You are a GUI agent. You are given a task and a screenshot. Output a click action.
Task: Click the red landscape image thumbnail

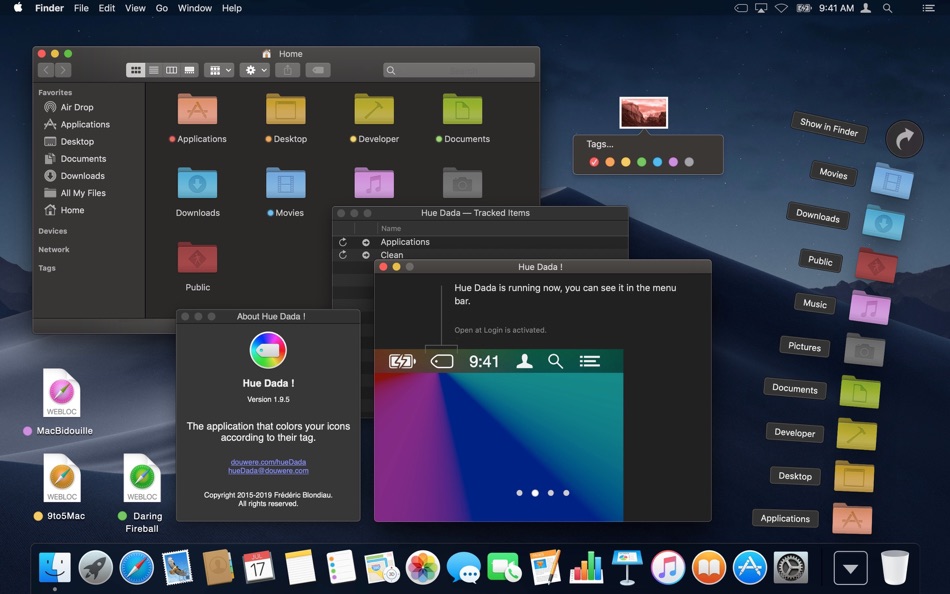point(643,113)
